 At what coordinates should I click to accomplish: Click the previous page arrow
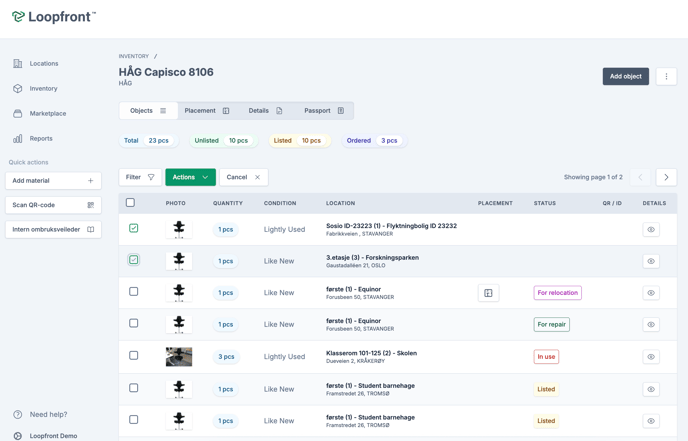point(640,177)
